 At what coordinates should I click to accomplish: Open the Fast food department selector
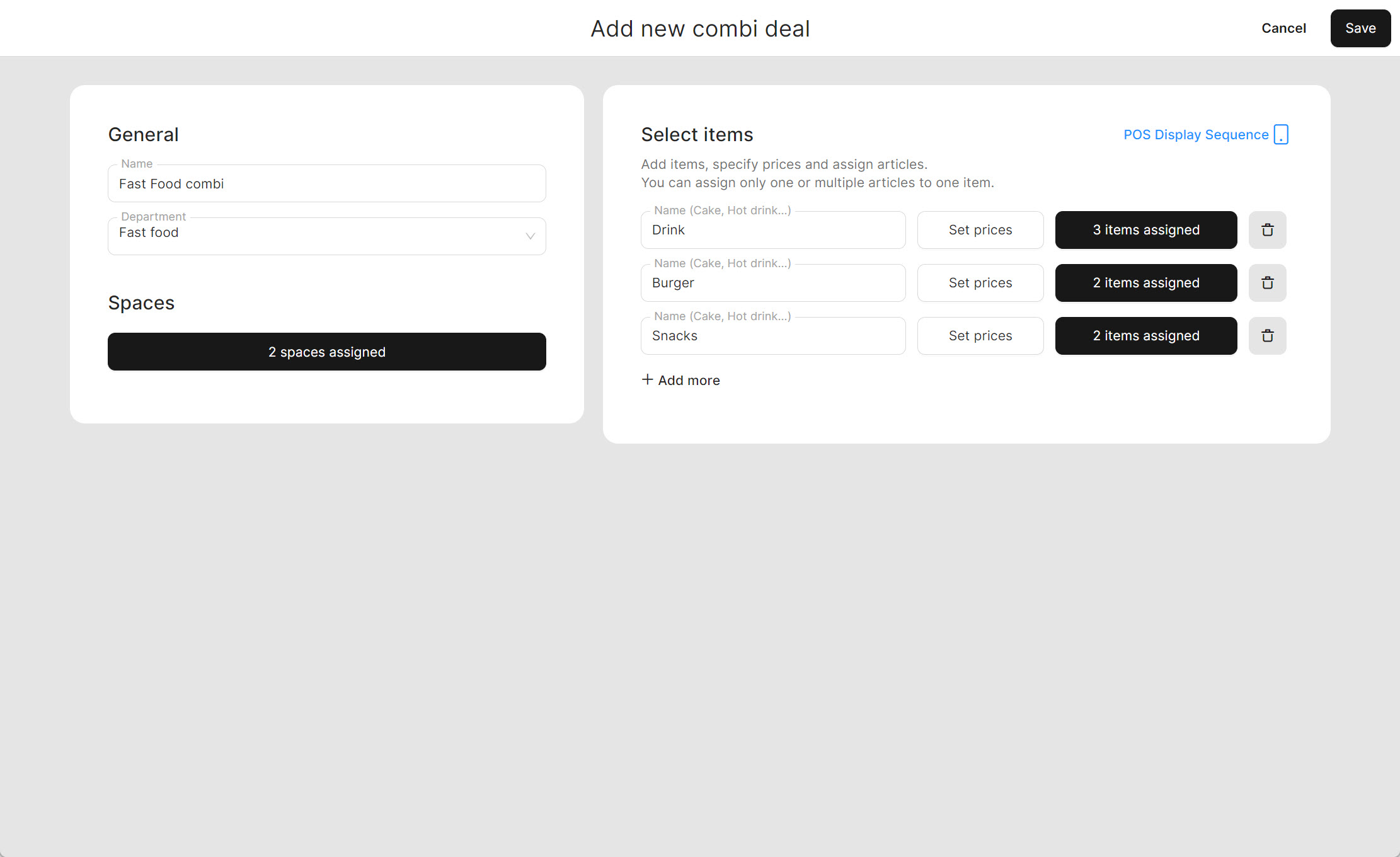[x=315, y=236]
